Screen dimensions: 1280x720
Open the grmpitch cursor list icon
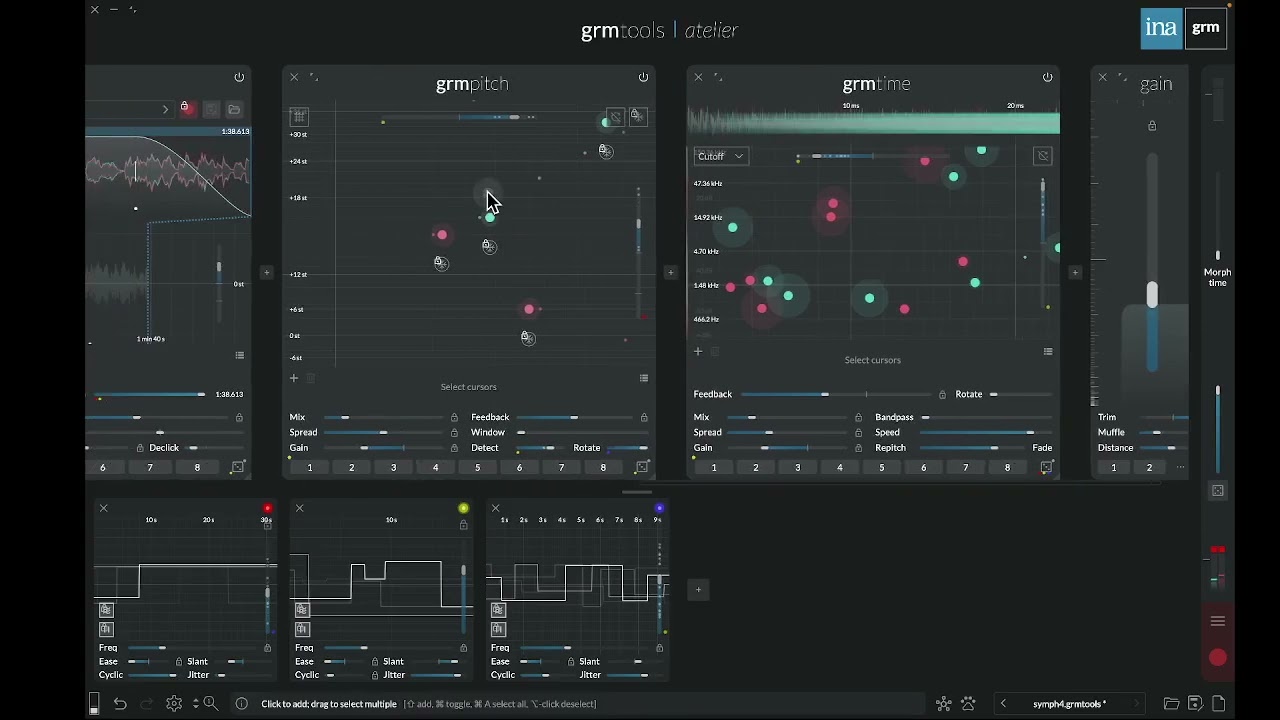tap(644, 378)
